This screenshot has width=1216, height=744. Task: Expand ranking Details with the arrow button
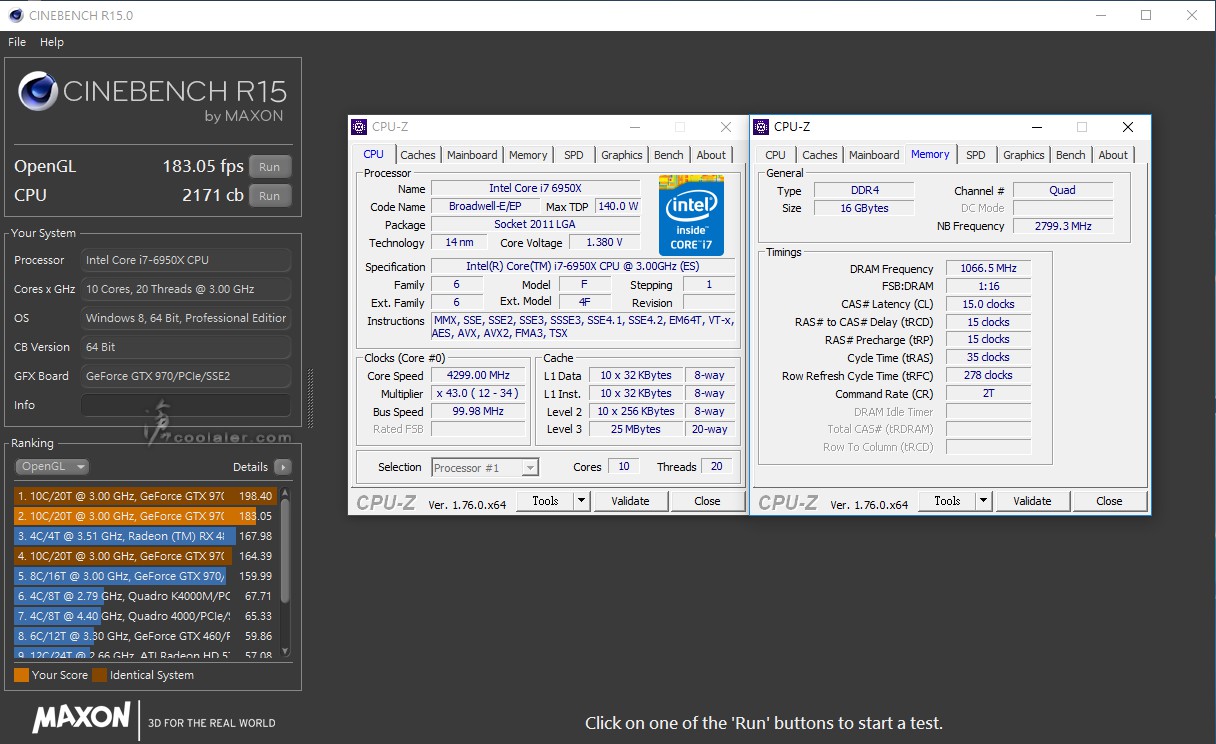(283, 467)
